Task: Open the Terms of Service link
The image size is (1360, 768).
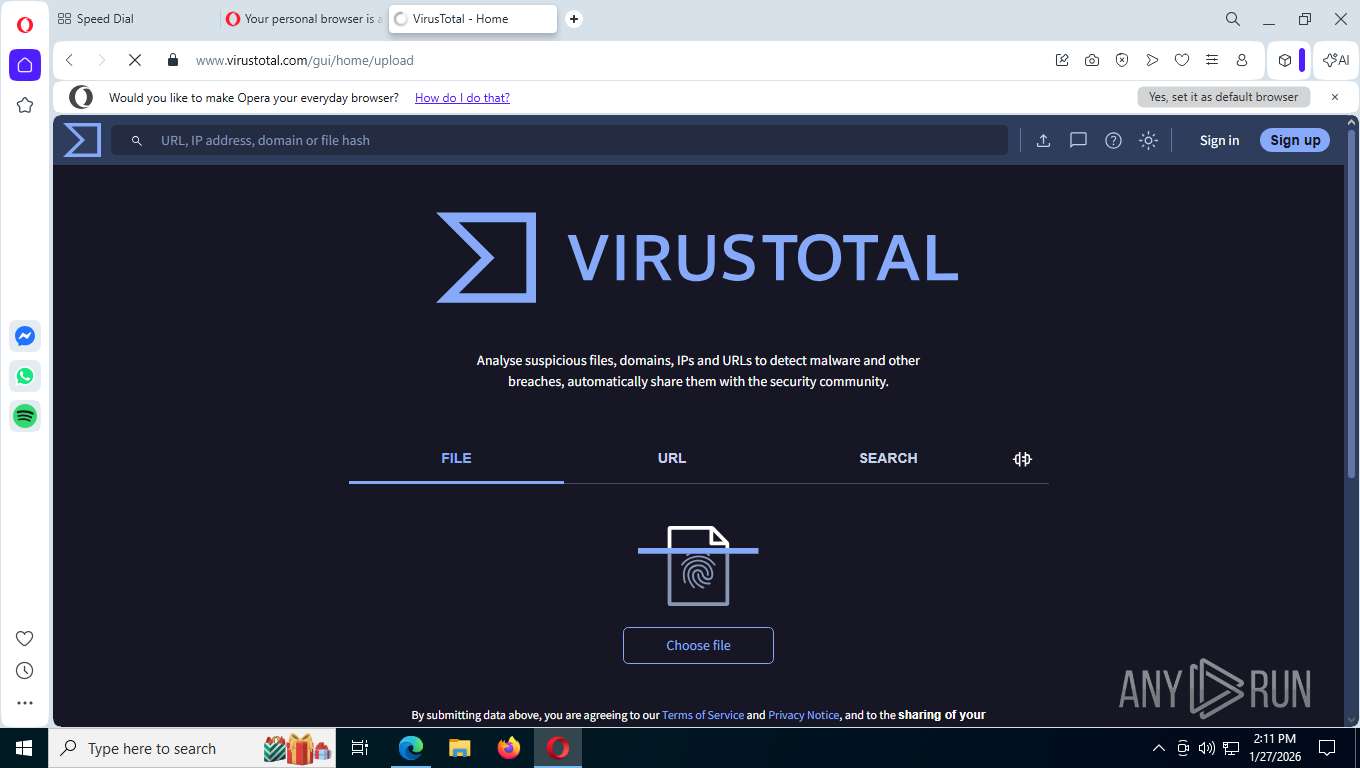Action: point(703,715)
